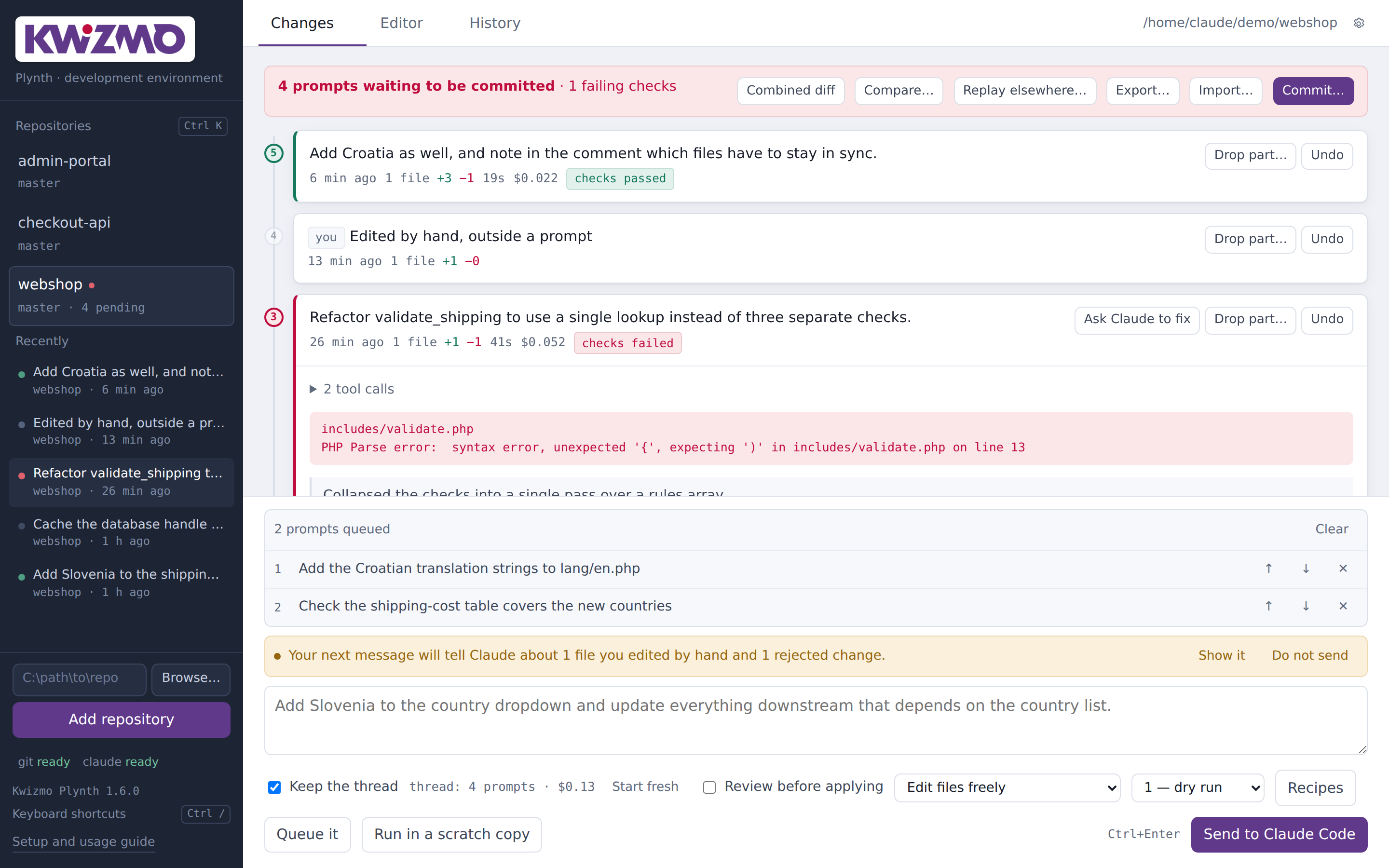Click step 4 circle marker on timeline
This screenshot has height=868, width=1389.
274,236
